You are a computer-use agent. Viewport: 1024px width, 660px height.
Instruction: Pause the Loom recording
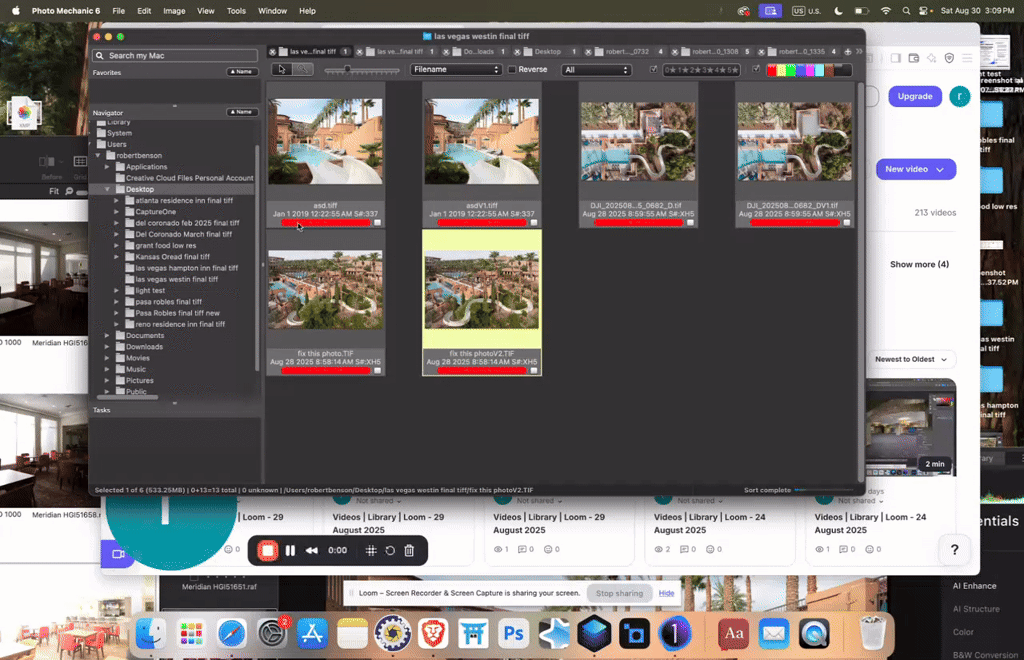(291, 550)
